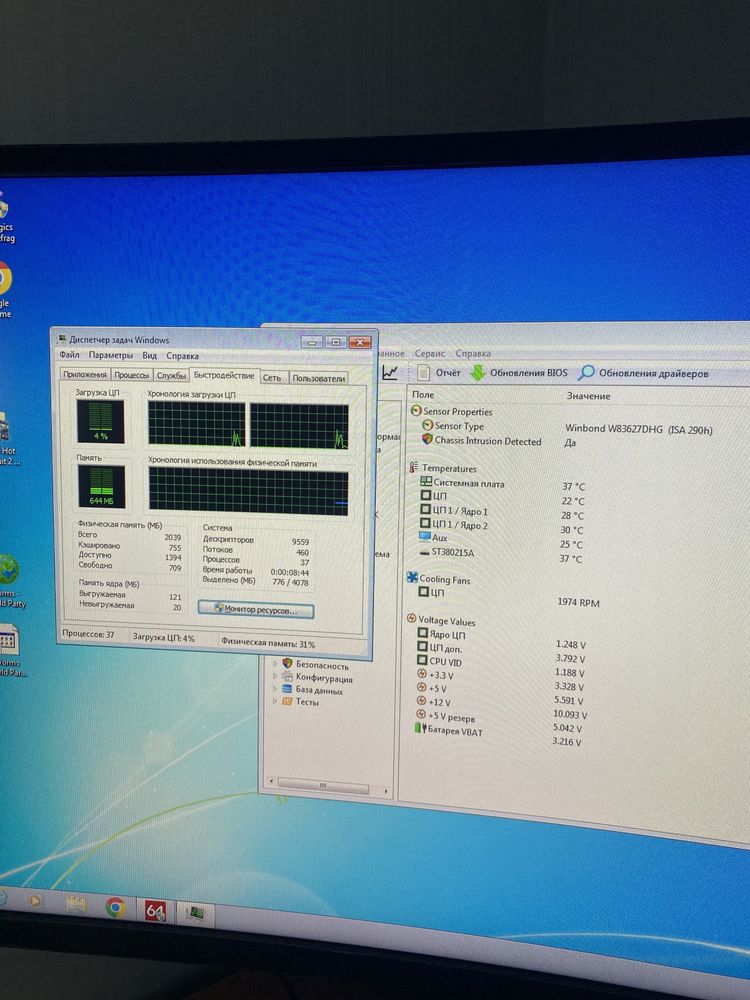Switch to the Быстродействие tab
The width and height of the screenshot is (750, 1000).
point(224,375)
